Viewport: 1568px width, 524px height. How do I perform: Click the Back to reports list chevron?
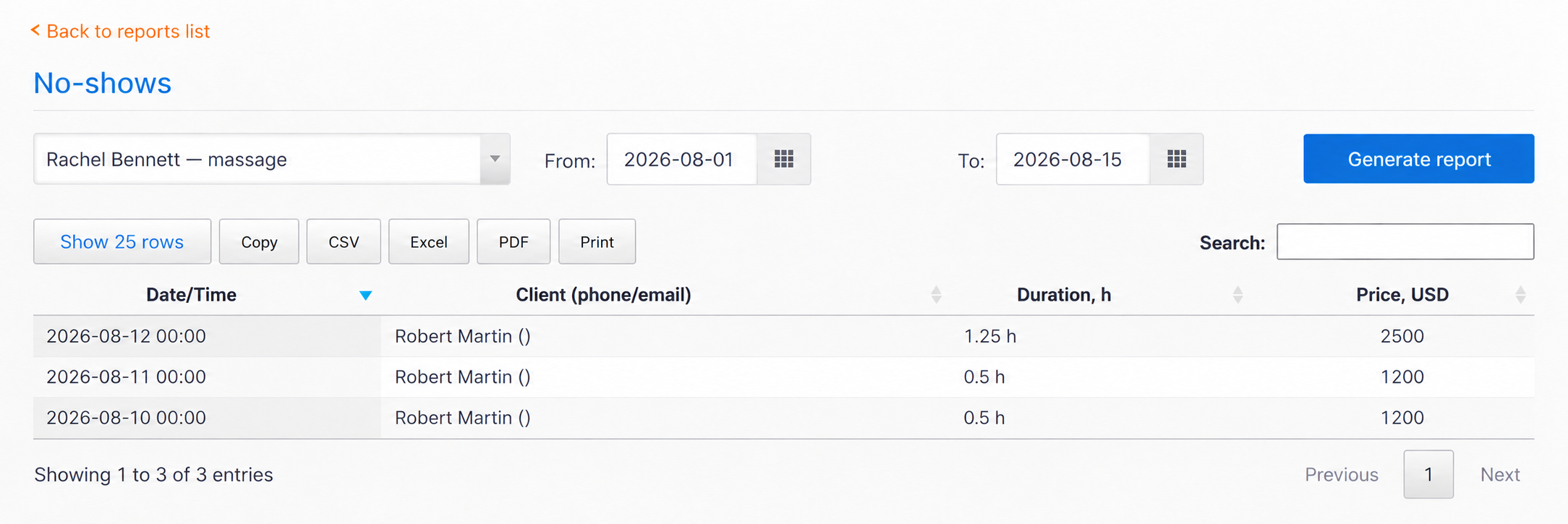(35, 30)
